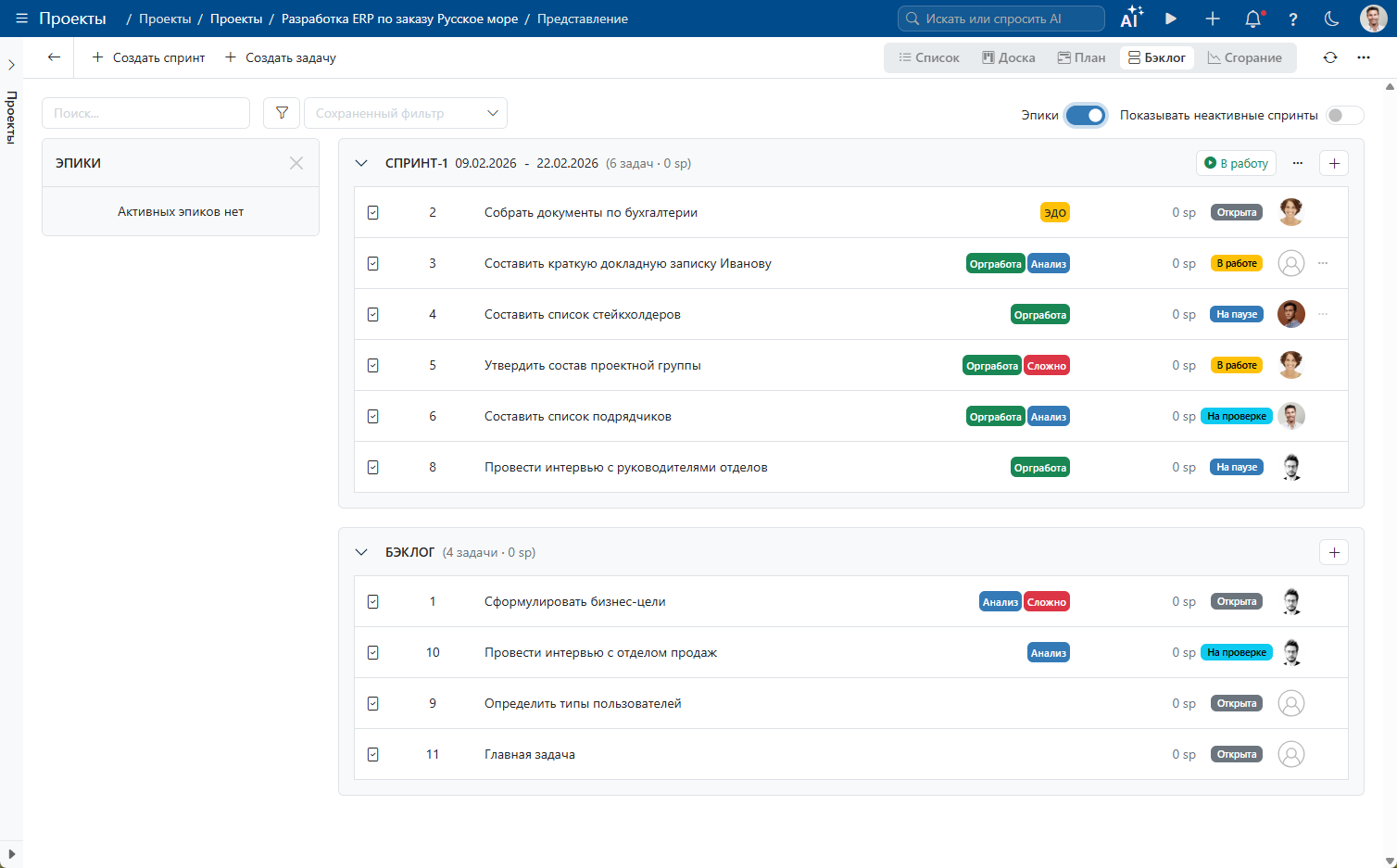Check the task icon for task 8

pos(372,467)
